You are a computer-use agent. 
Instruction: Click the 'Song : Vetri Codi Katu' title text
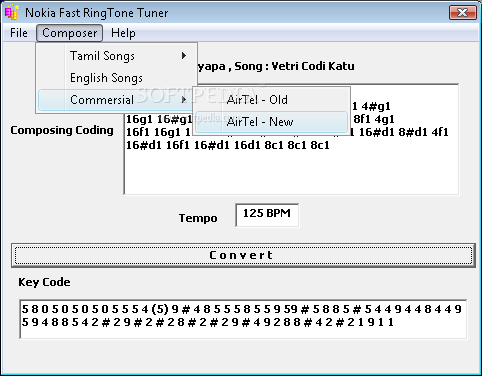click(x=294, y=66)
